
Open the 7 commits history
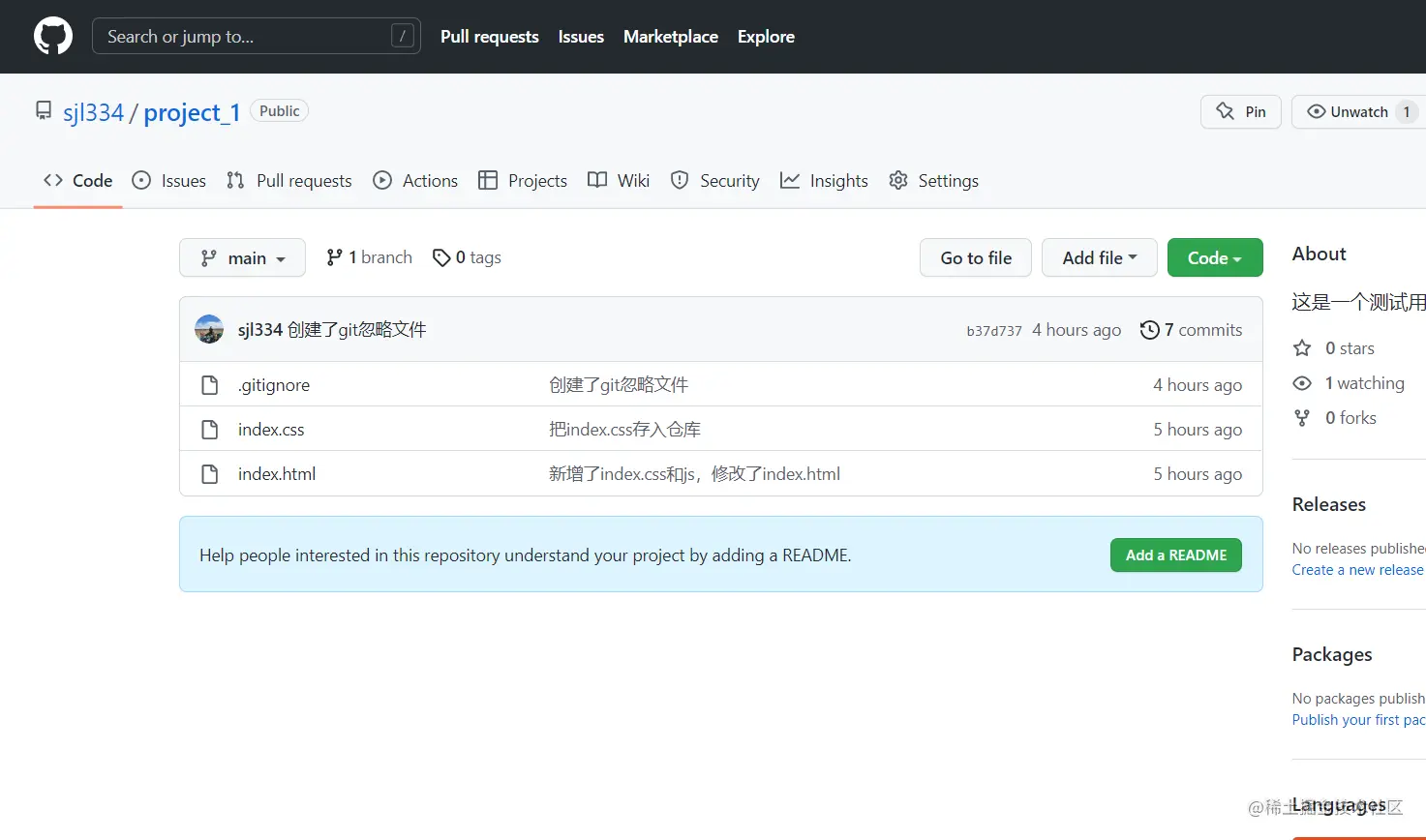[1192, 330]
